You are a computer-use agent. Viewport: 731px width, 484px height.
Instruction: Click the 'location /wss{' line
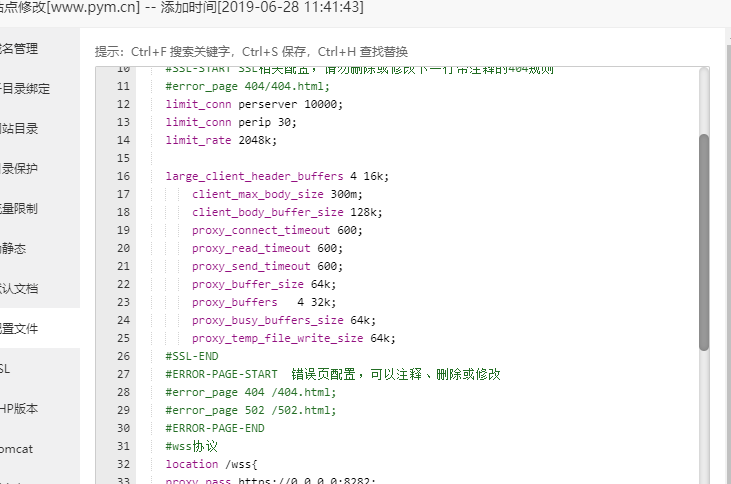(211, 464)
